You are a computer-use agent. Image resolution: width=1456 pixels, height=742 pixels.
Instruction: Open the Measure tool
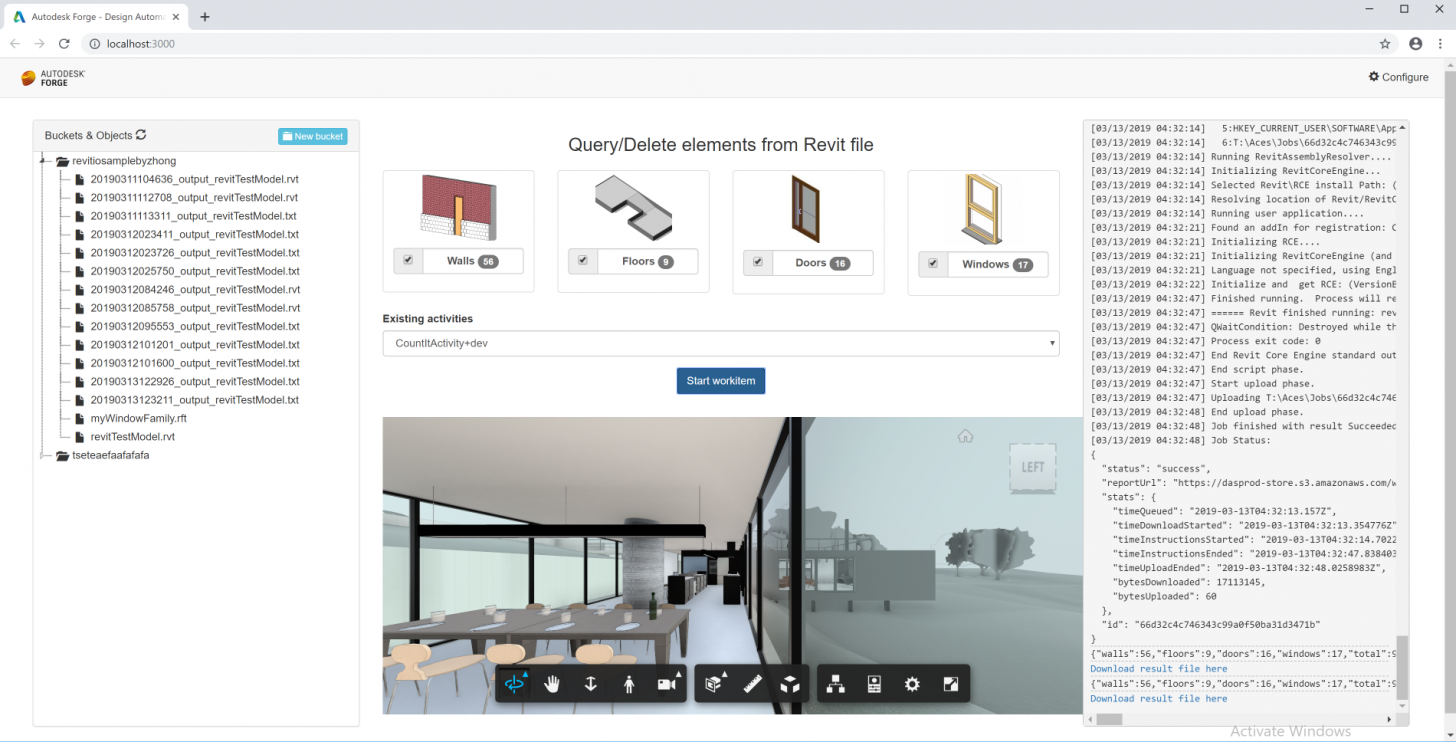752,684
